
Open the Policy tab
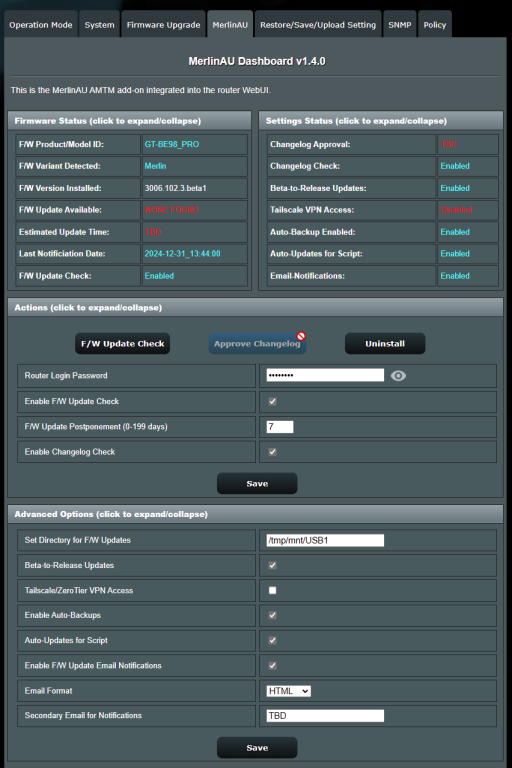(x=435, y=24)
